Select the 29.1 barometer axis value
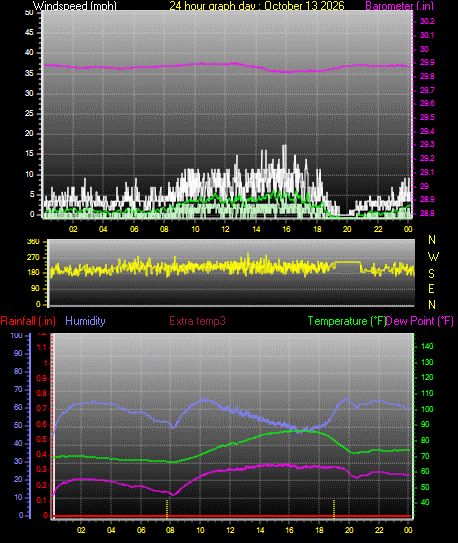This screenshot has height=543, width=458. [x=427, y=172]
